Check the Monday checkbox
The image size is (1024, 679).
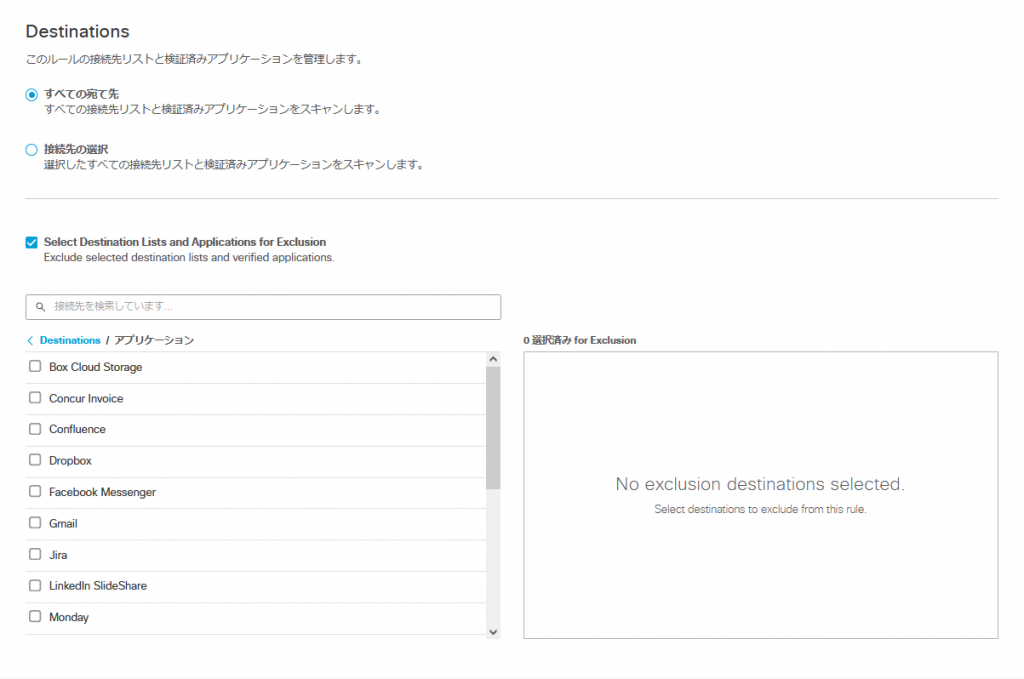point(35,616)
